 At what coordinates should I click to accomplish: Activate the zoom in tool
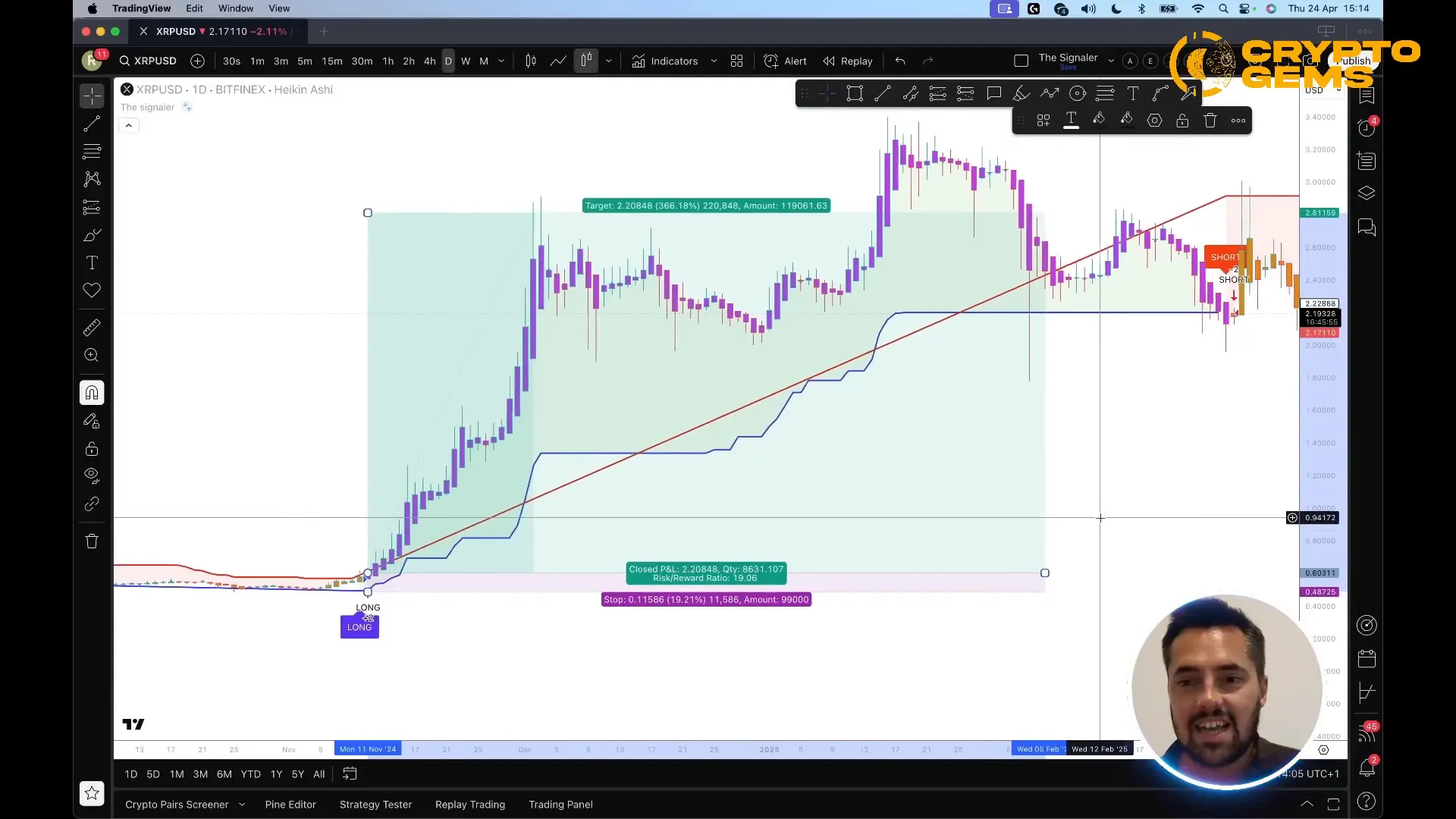(92, 355)
